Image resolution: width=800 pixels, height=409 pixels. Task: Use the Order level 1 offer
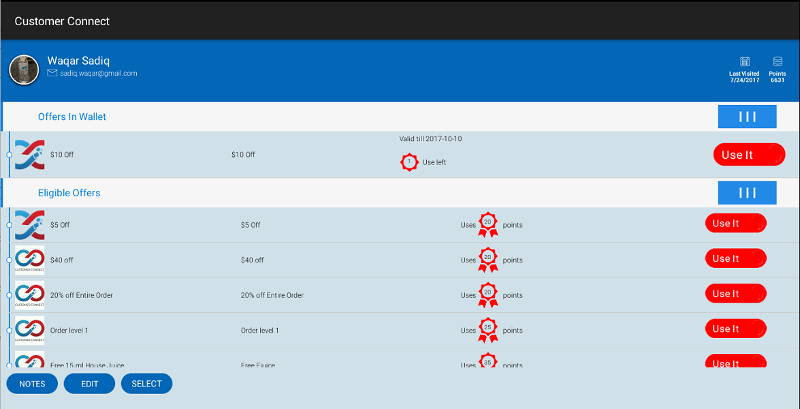click(736, 329)
